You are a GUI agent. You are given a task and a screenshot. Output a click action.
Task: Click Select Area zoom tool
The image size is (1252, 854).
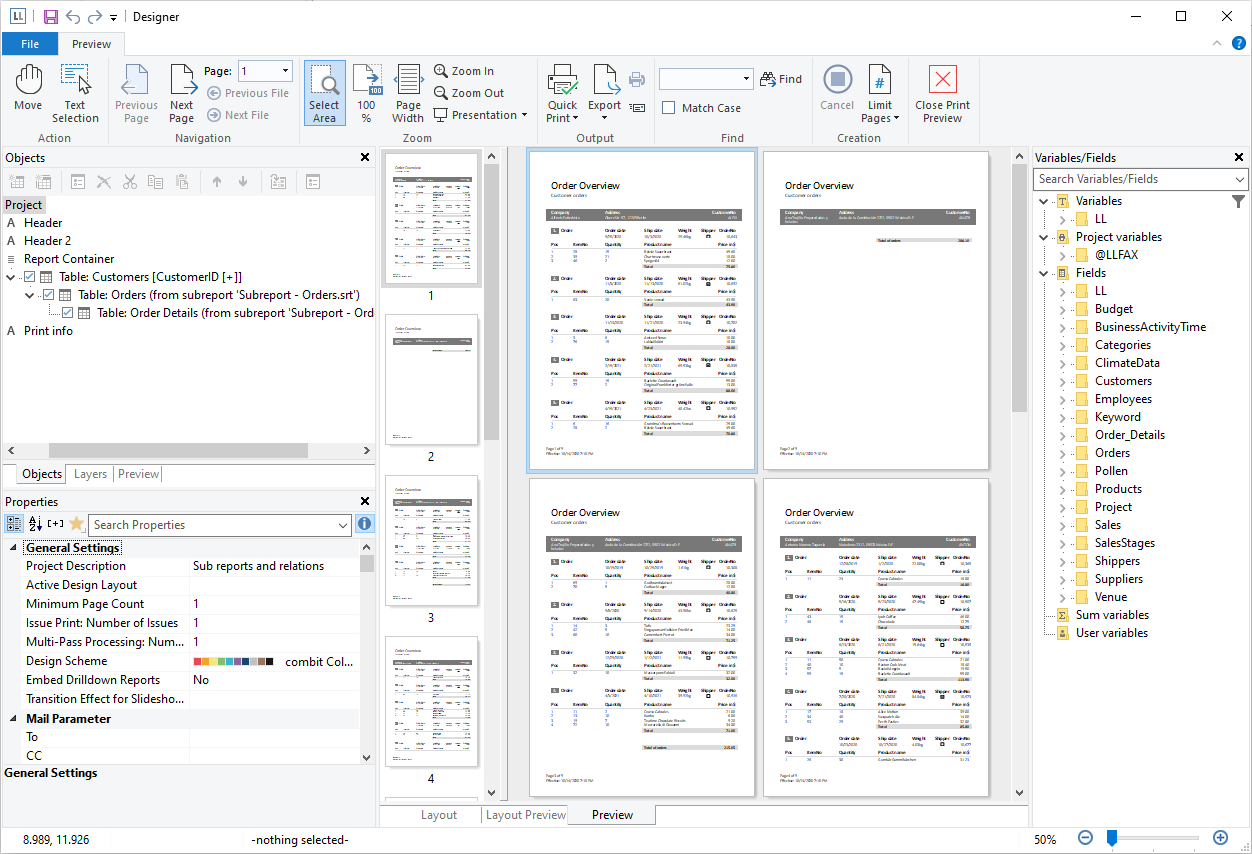[x=324, y=93]
